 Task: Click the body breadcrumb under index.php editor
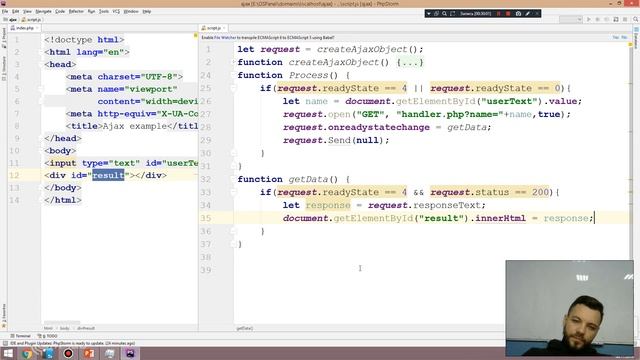pyautogui.click(x=64, y=328)
